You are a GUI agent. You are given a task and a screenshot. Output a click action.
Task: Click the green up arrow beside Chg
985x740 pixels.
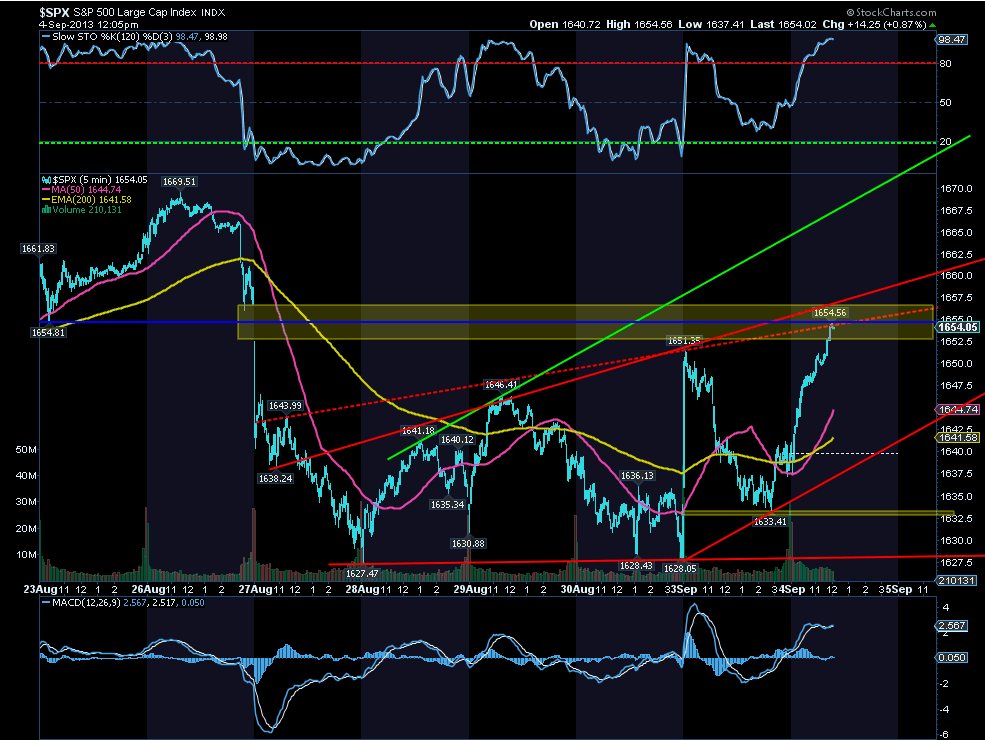pos(932,25)
